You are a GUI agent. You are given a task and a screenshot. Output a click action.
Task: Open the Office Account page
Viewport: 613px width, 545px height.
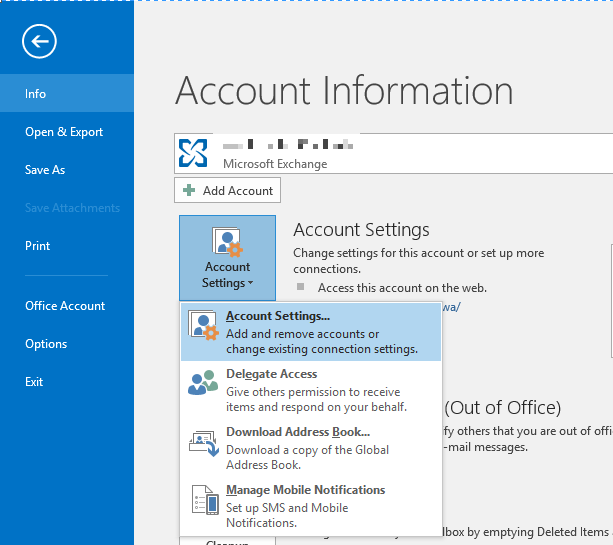tap(67, 306)
